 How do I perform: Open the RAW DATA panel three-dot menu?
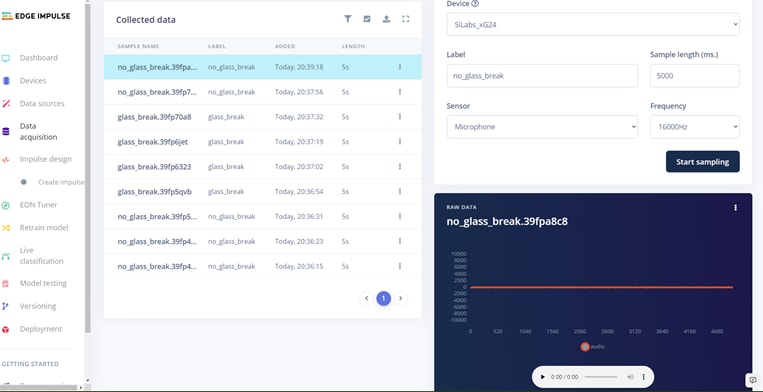[735, 208]
